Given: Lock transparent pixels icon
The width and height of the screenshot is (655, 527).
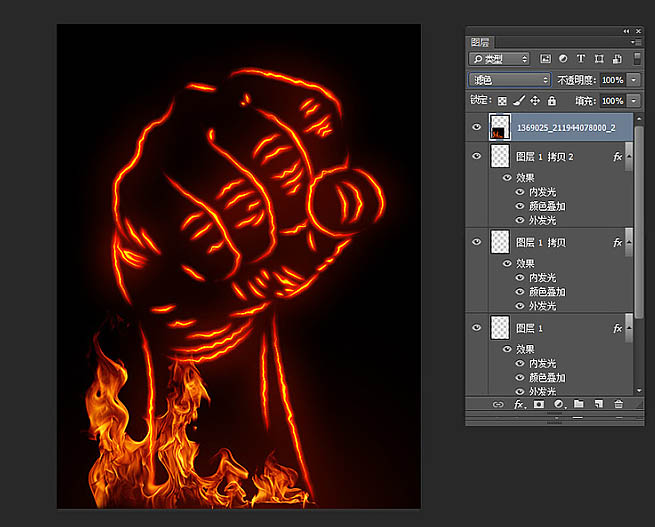Looking at the screenshot, I should tap(502, 101).
